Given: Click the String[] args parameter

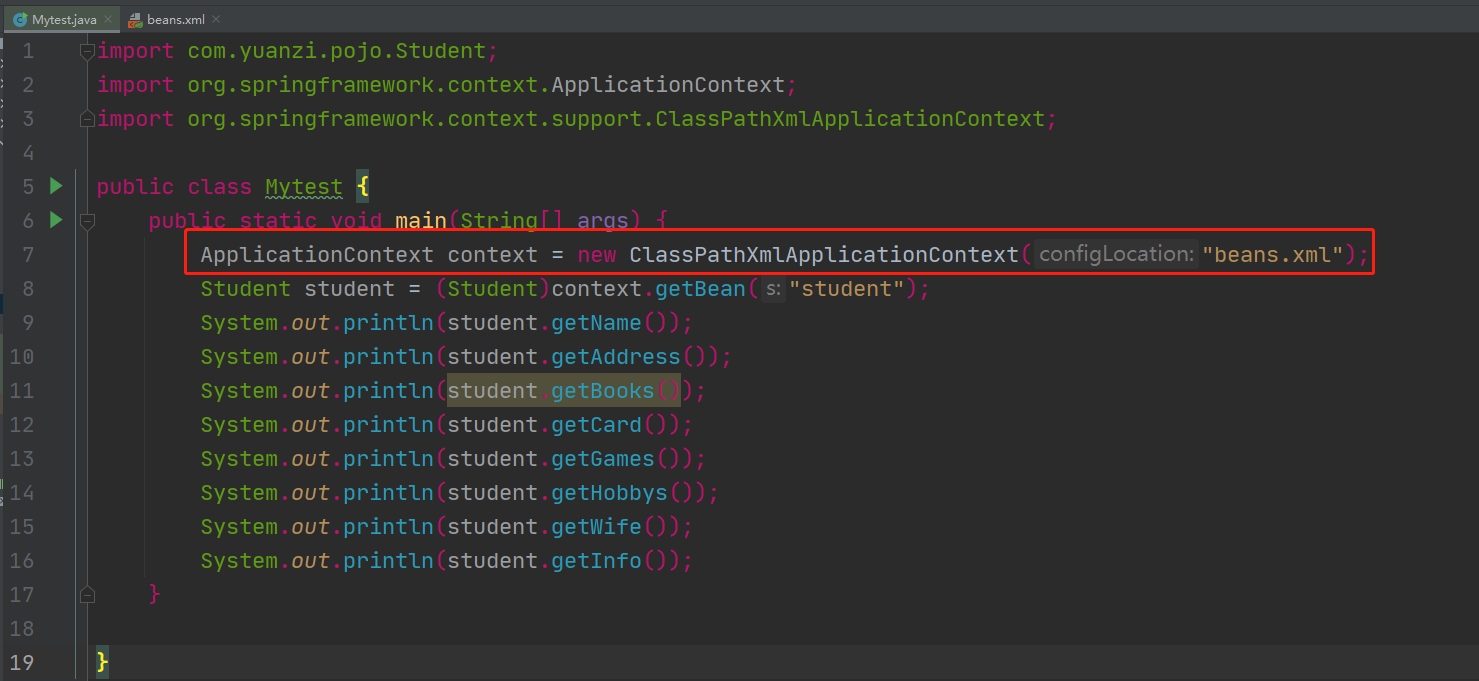Looking at the screenshot, I should tap(544, 221).
